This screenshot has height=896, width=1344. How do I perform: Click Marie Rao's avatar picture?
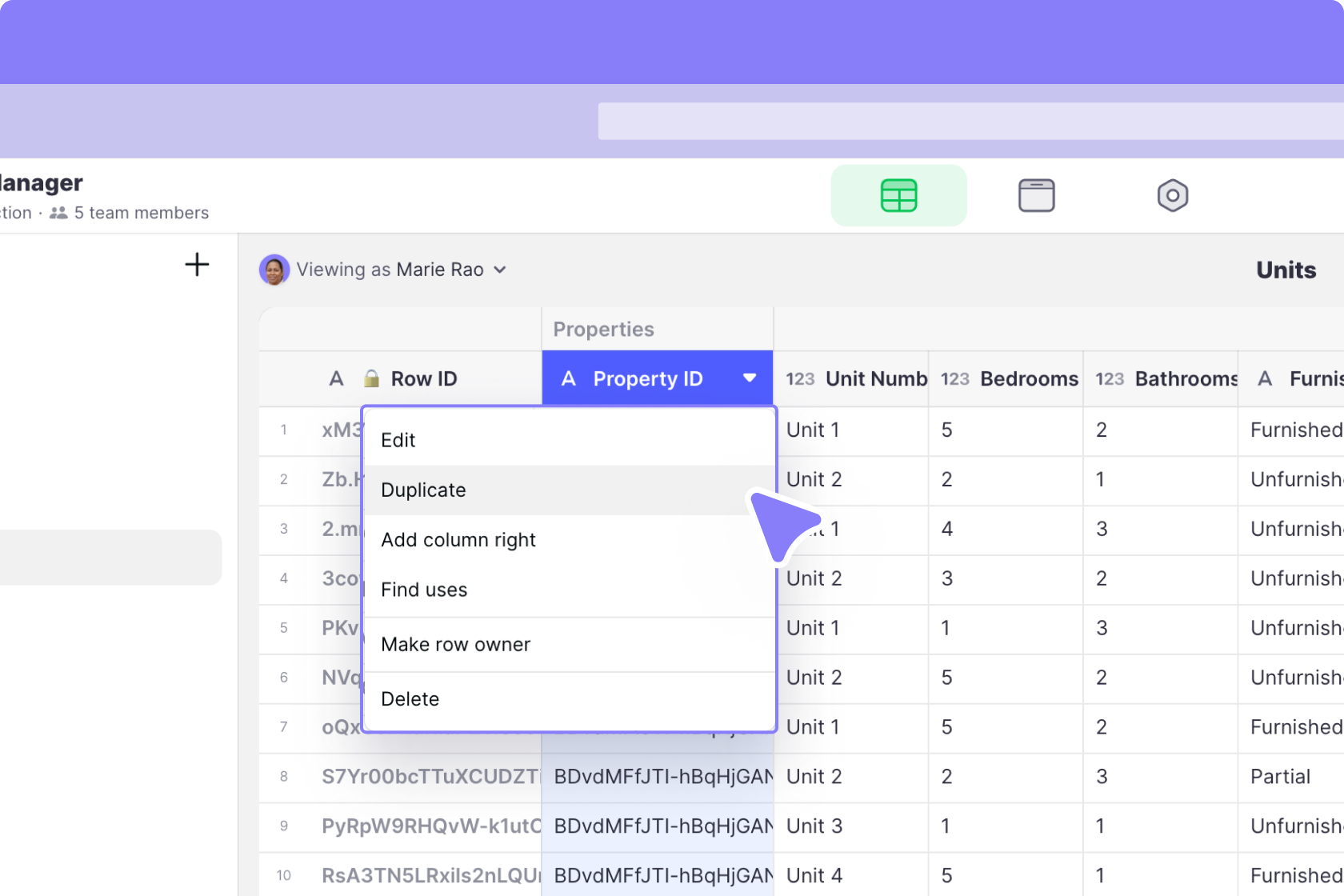(x=274, y=270)
